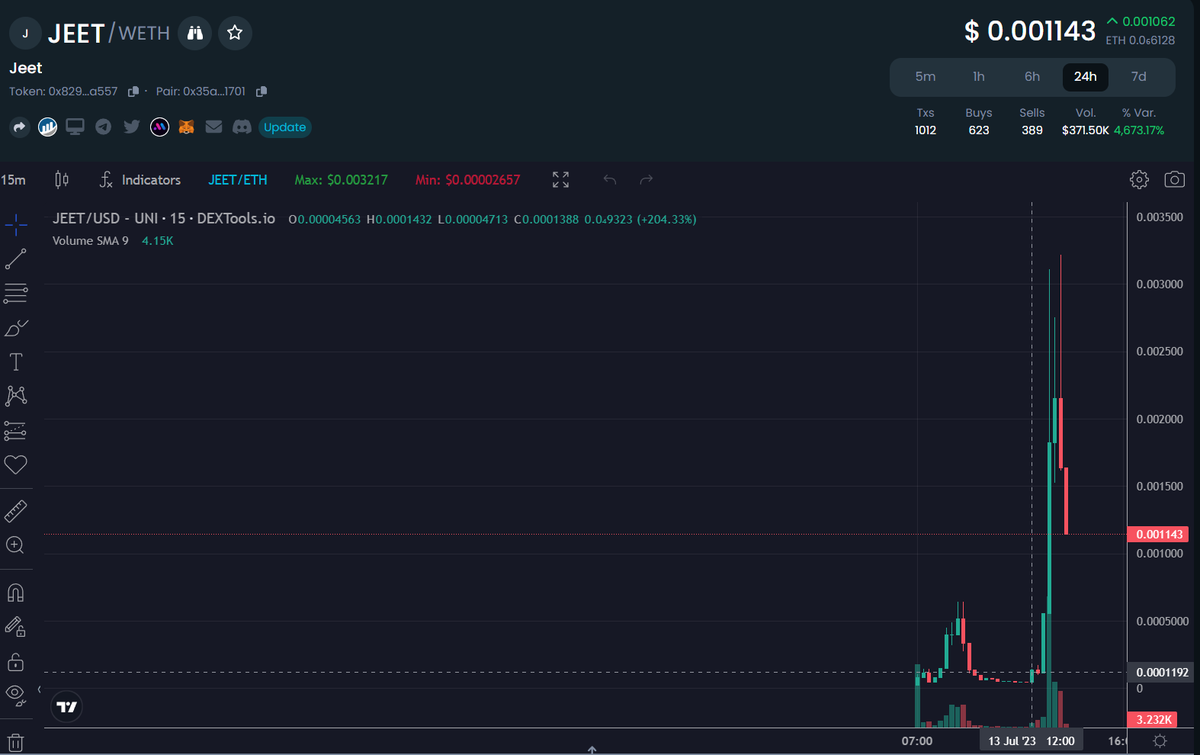Image resolution: width=1200 pixels, height=755 pixels.
Task: Click the Max: $0.003217 label
Action: [341, 180]
